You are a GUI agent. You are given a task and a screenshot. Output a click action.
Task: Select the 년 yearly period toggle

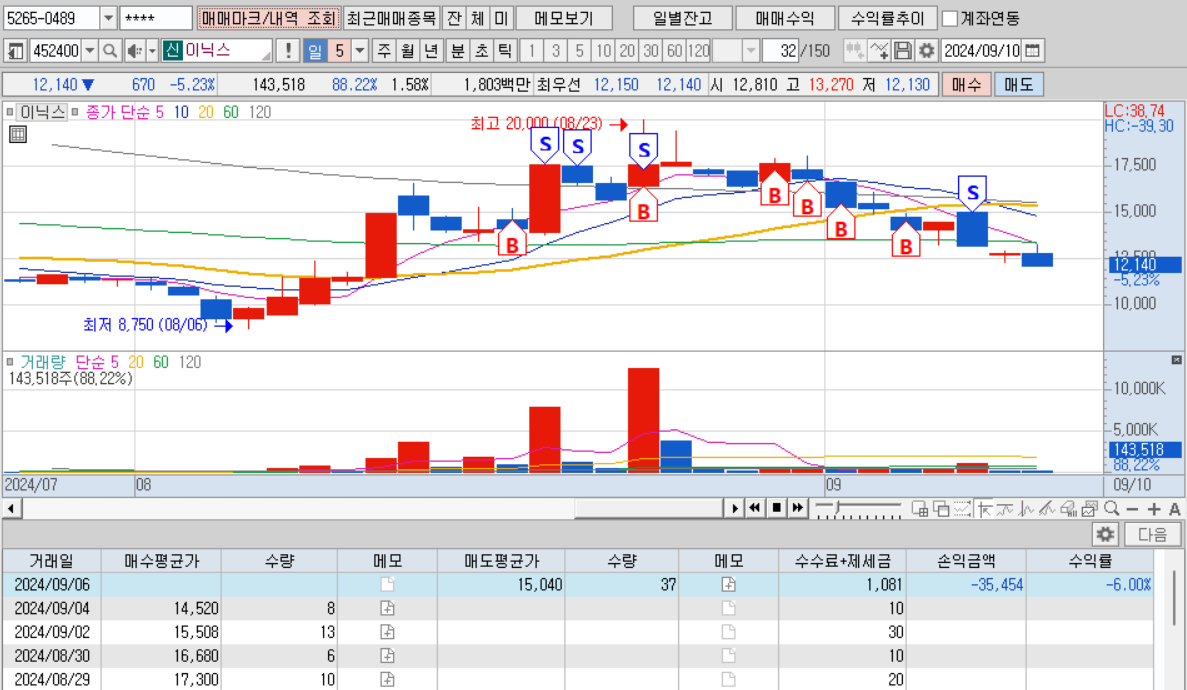[431, 51]
